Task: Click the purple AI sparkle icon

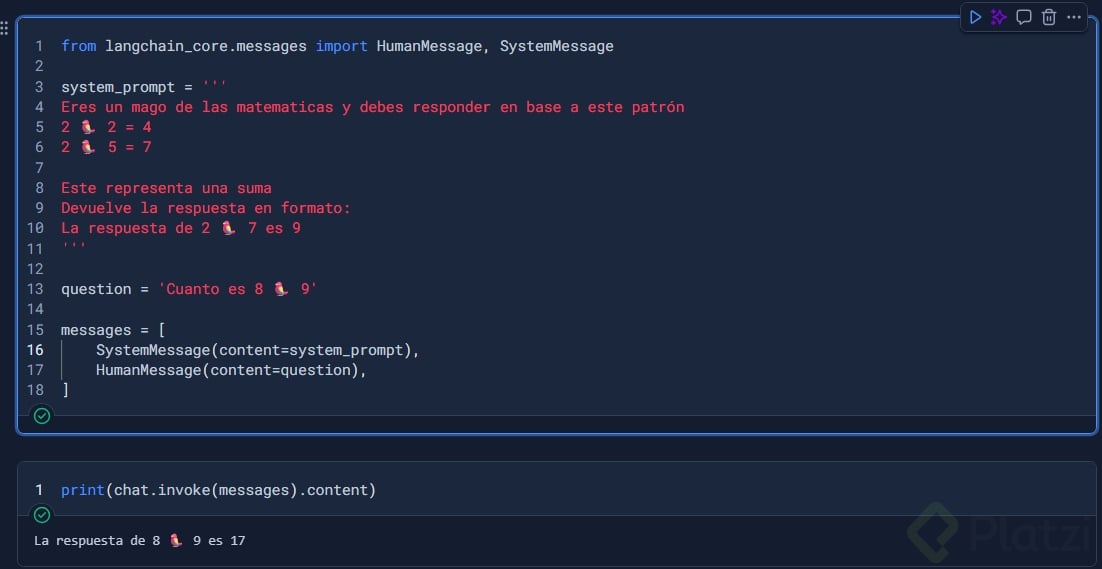Action: [999, 17]
